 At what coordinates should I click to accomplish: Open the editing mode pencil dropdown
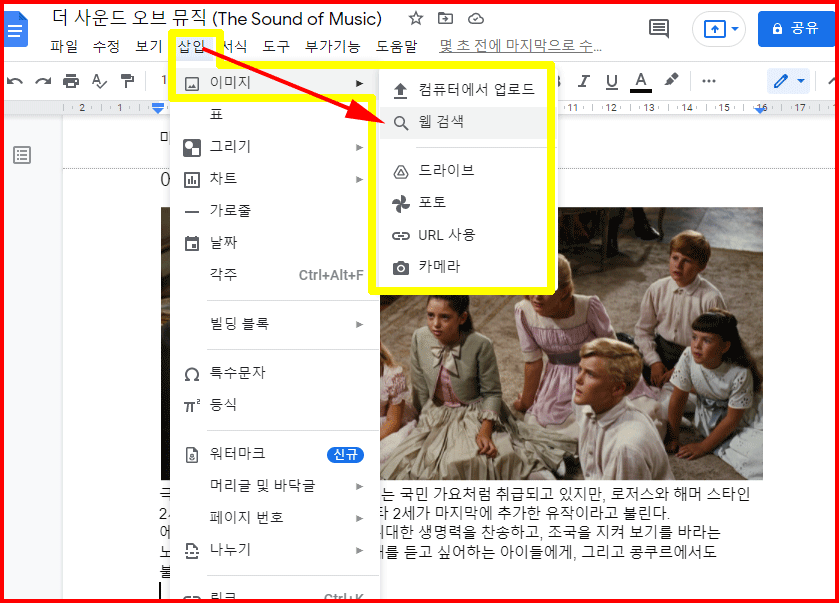click(x=788, y=81)
